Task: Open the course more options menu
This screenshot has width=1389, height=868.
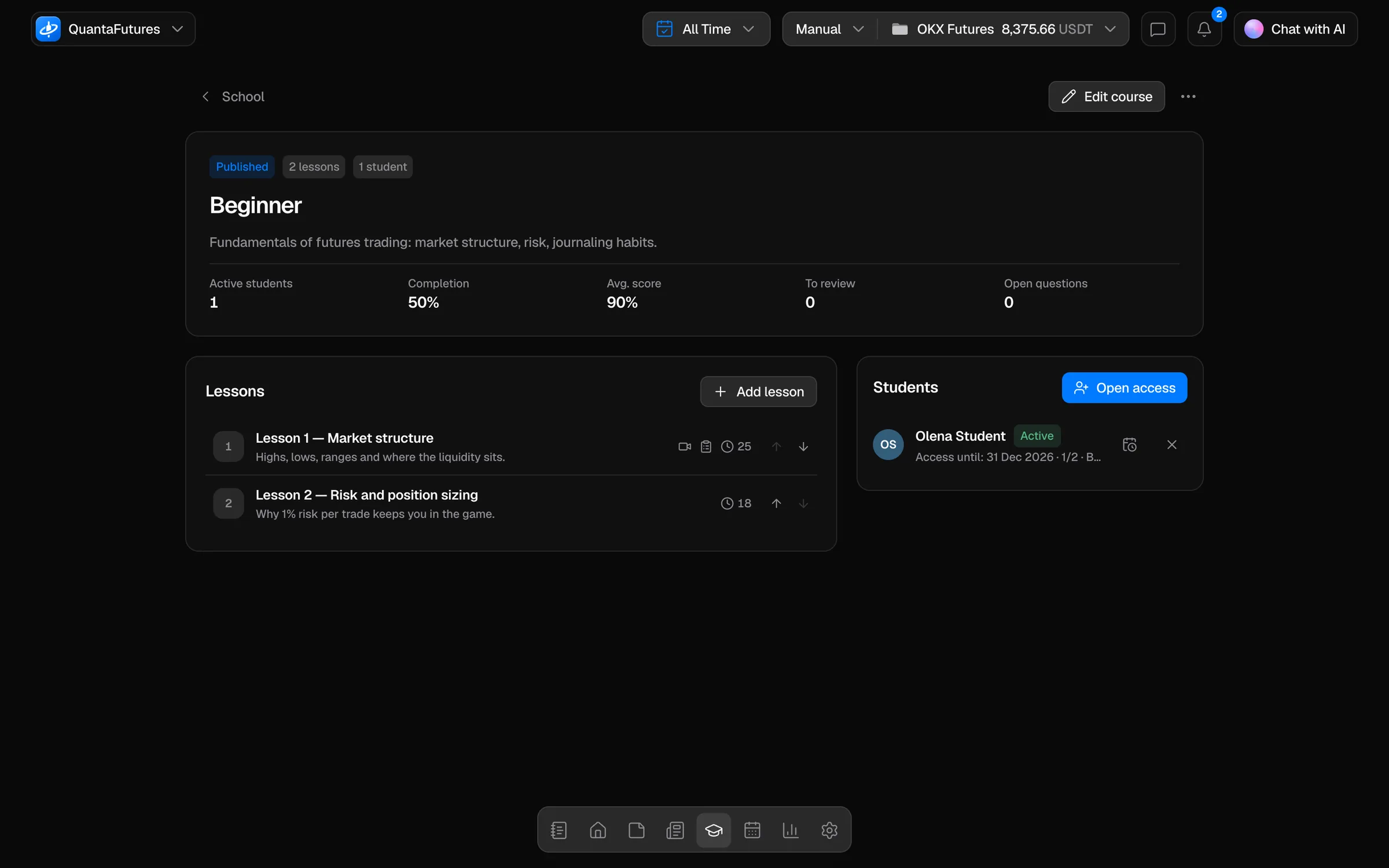Action: 1188,97
